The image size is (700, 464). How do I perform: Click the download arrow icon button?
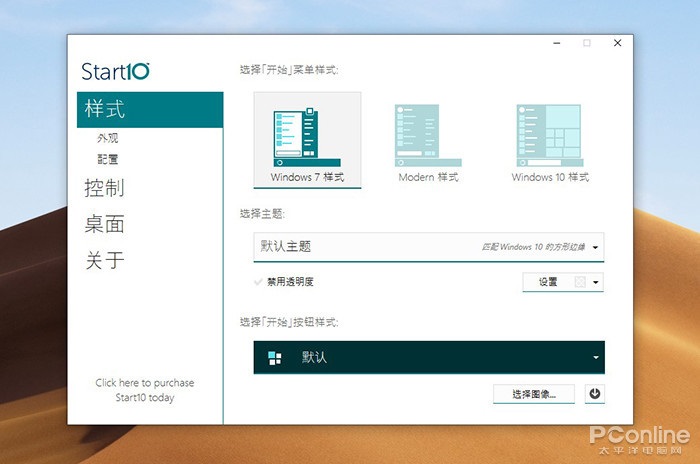pos(595,394)
